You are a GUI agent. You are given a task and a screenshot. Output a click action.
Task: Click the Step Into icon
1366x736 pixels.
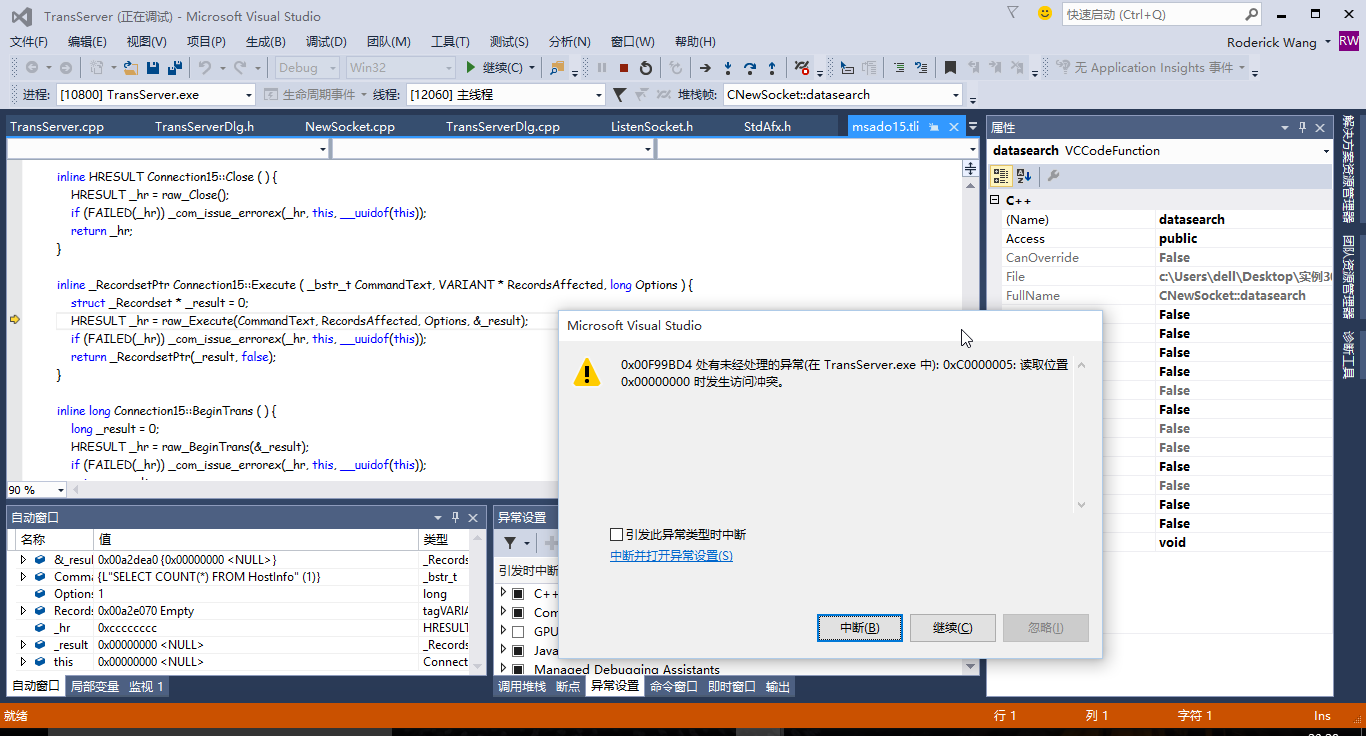tap(728, 68)
